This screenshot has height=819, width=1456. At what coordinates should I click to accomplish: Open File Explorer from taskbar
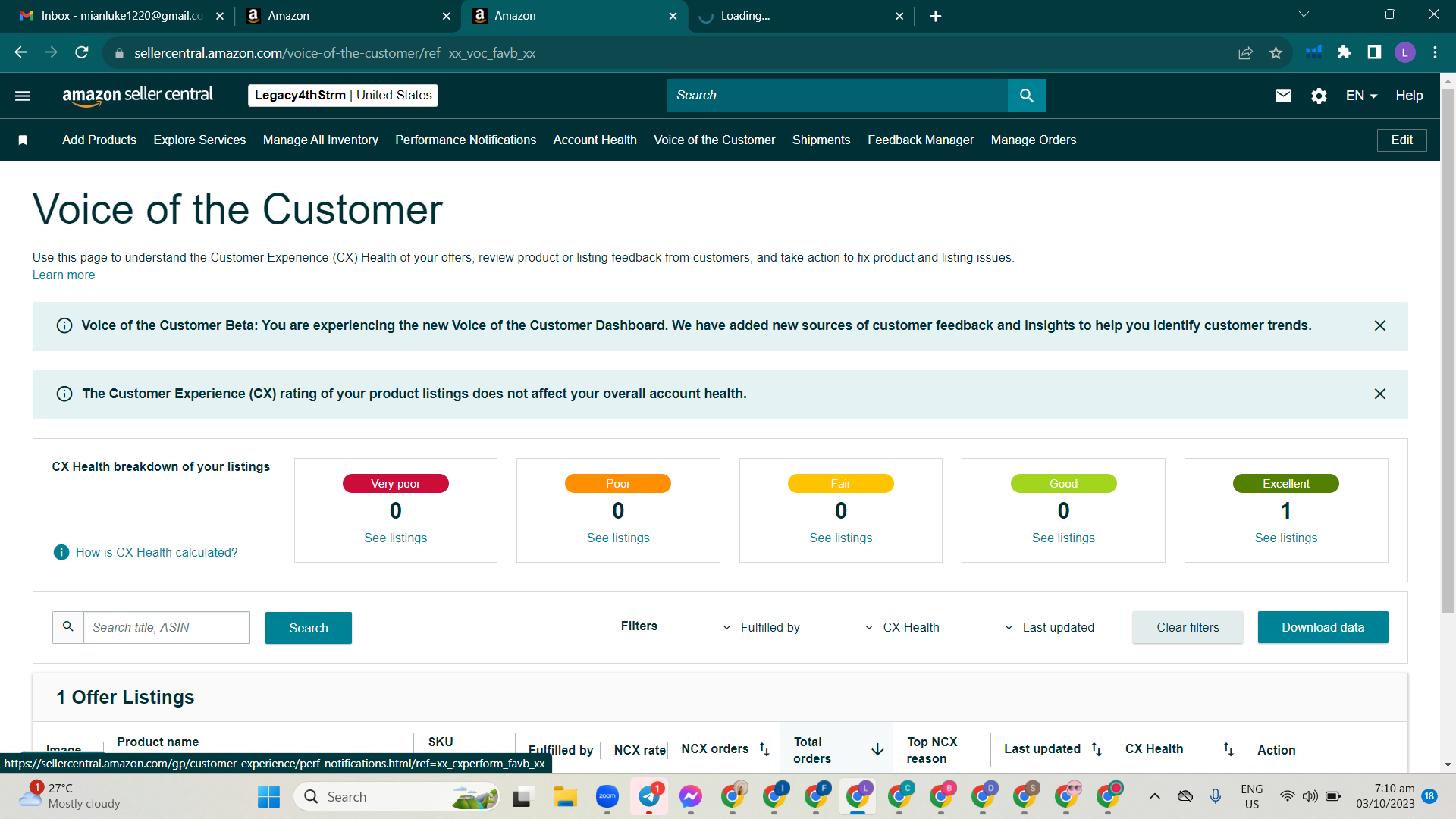(565, 797)
